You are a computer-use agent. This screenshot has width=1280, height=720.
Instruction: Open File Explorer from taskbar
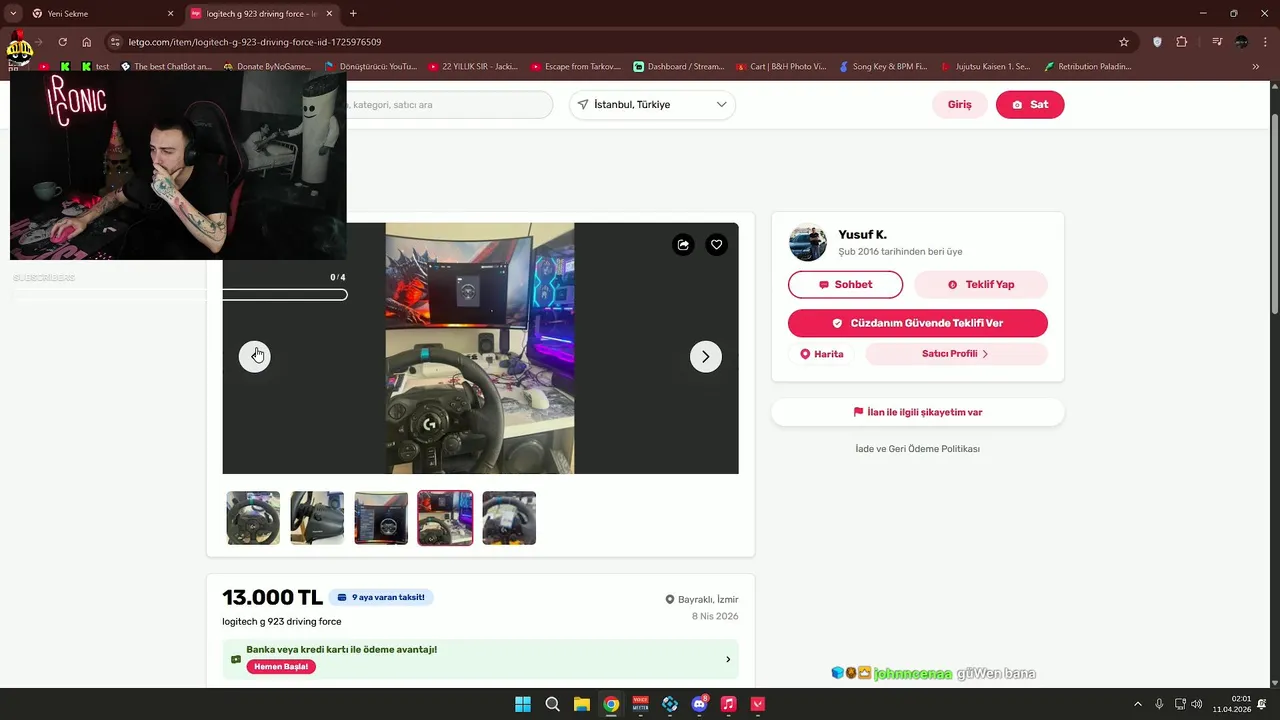pos(581,704)
